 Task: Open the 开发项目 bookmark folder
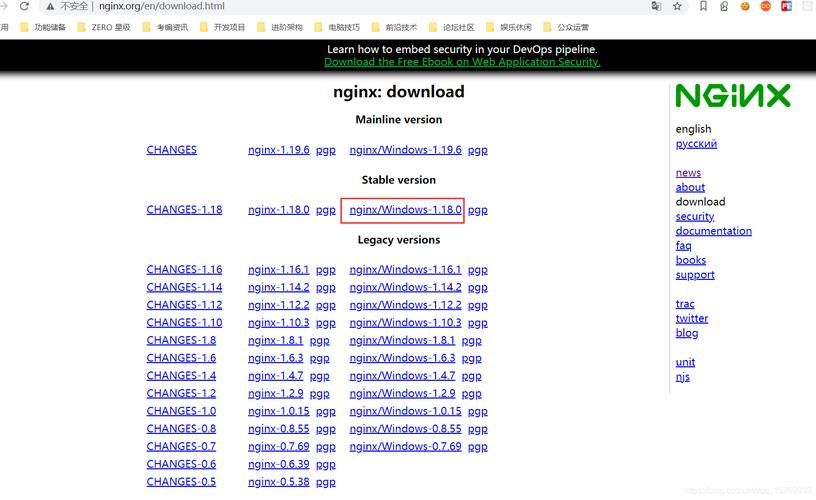coord(229,27)
